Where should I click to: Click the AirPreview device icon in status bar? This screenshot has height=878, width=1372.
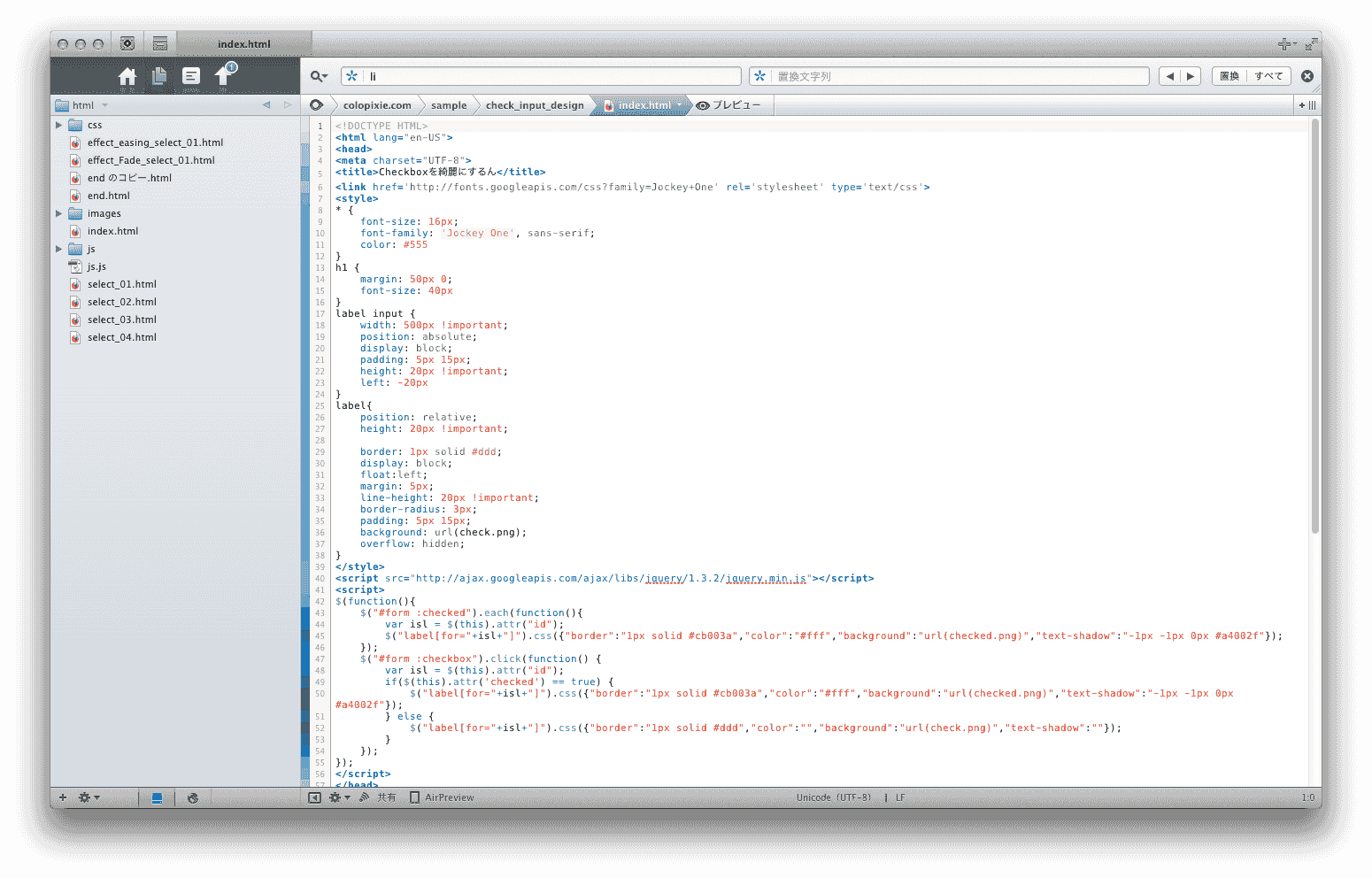414,797
